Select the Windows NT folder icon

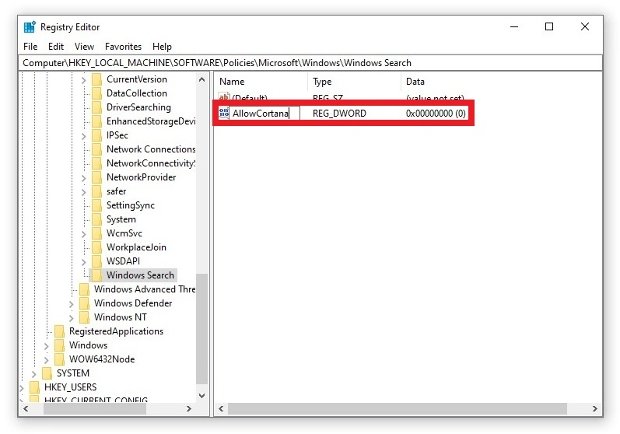point(84,317)
